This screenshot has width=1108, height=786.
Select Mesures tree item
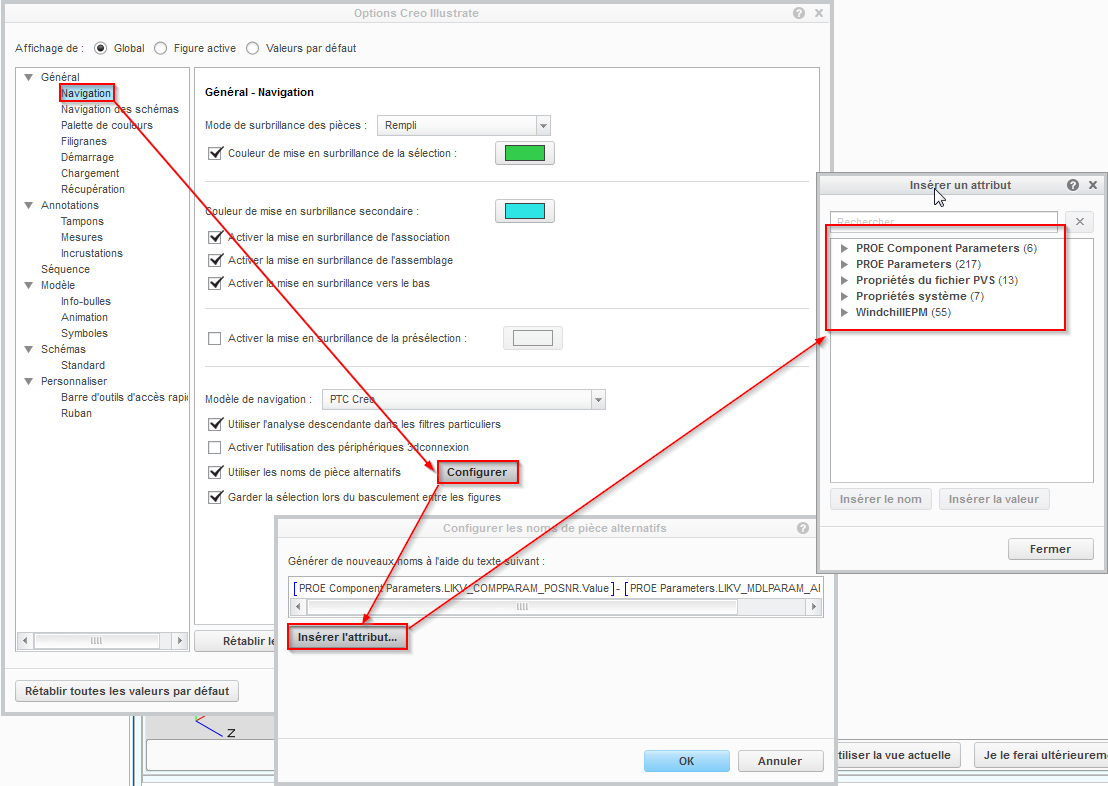point(81,237)
